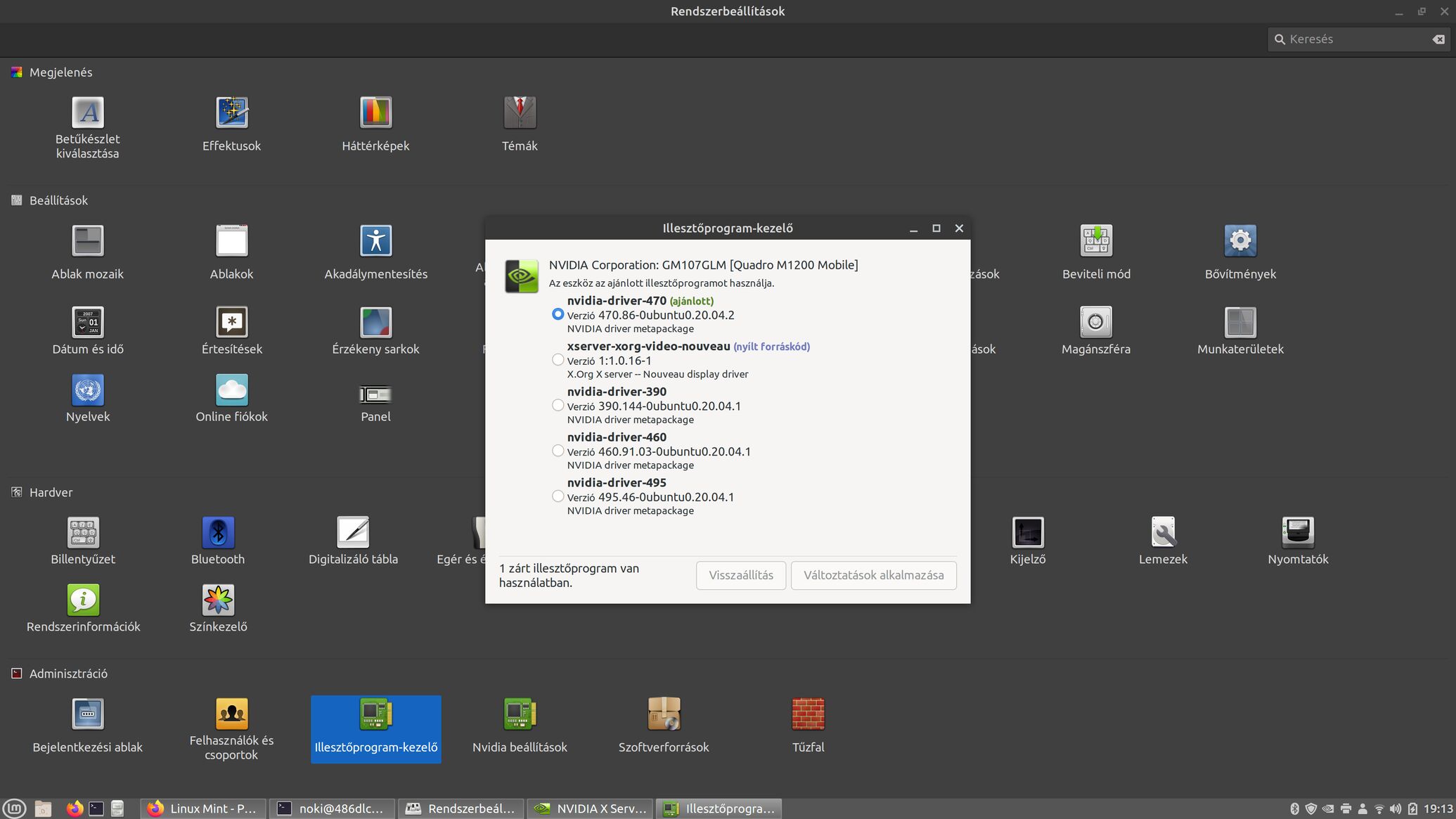Open Digitalizáló tábla tablet settings
The height and width of the screenshot is (819, 1456).
click(x=353, y=541)
